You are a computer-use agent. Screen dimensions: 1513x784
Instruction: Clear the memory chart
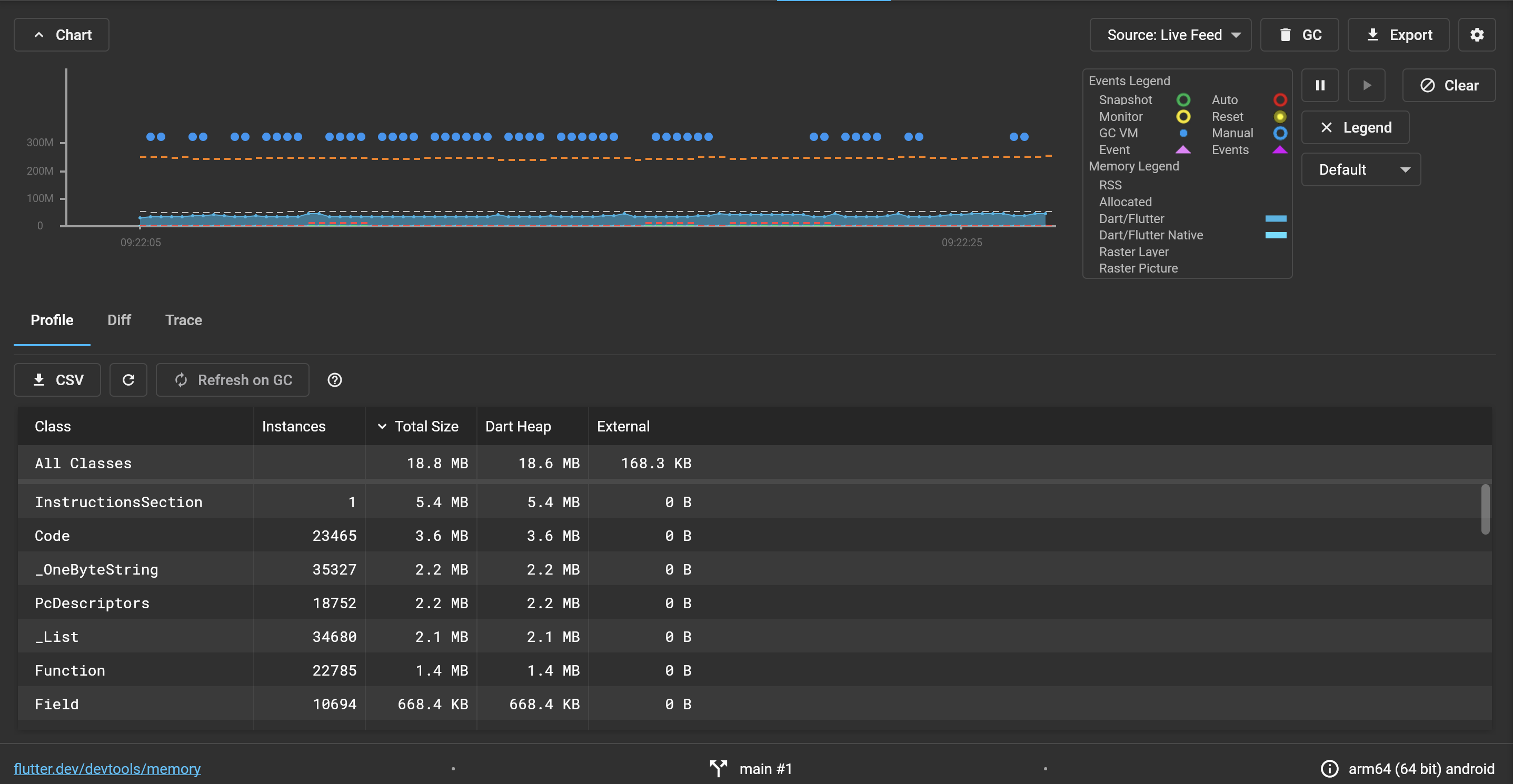1448,86
